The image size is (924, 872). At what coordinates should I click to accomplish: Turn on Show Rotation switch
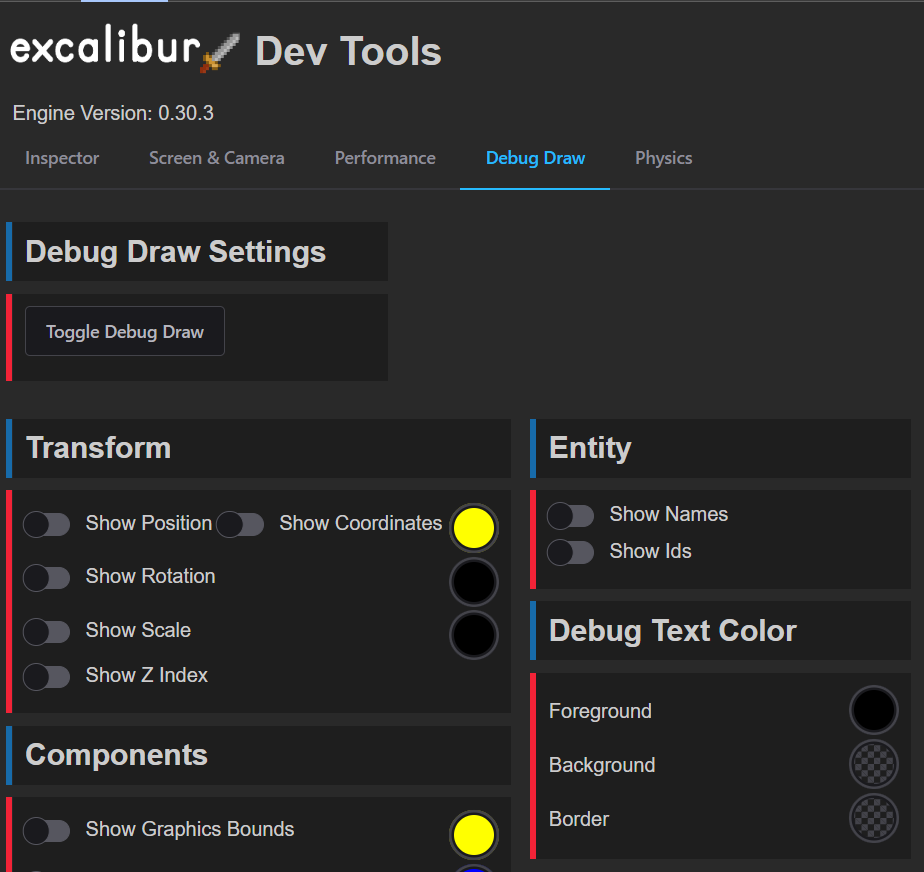click(47, 577)
